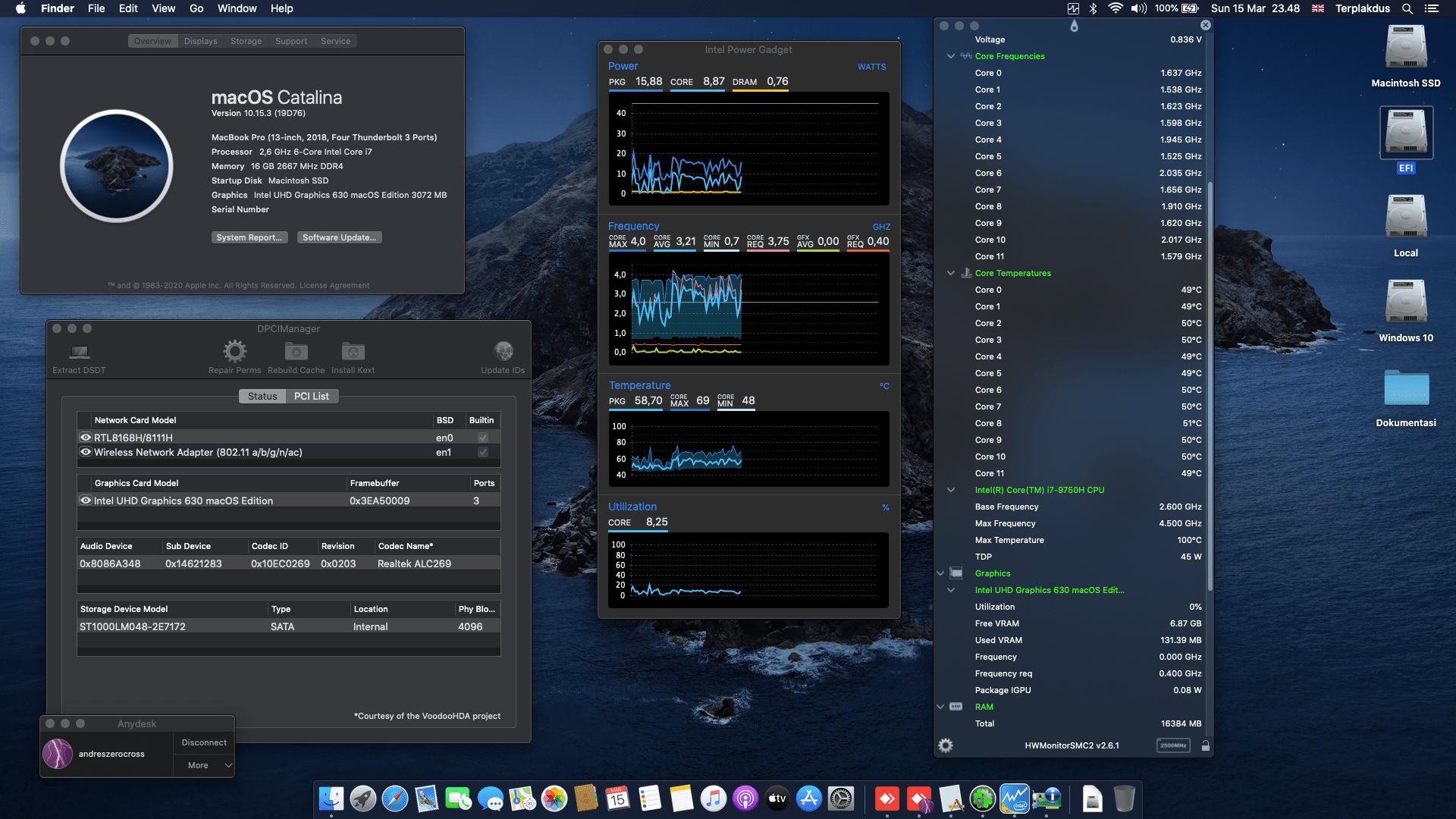Open Notification Center icon in menu bar
The image size is (1456, 819).
point(1432,8)
